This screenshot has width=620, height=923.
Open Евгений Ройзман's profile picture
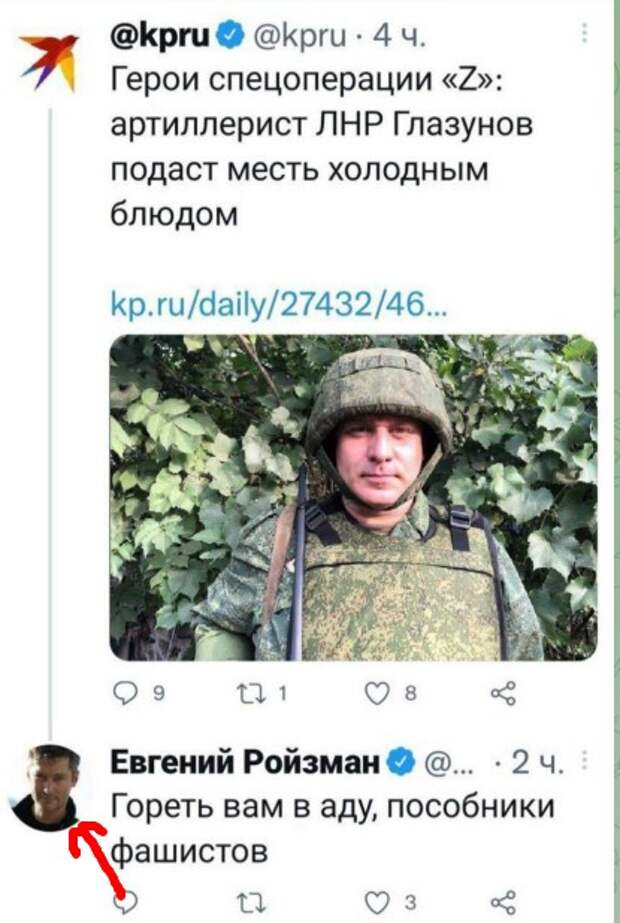pyautogui.click(x=49, y=787)
